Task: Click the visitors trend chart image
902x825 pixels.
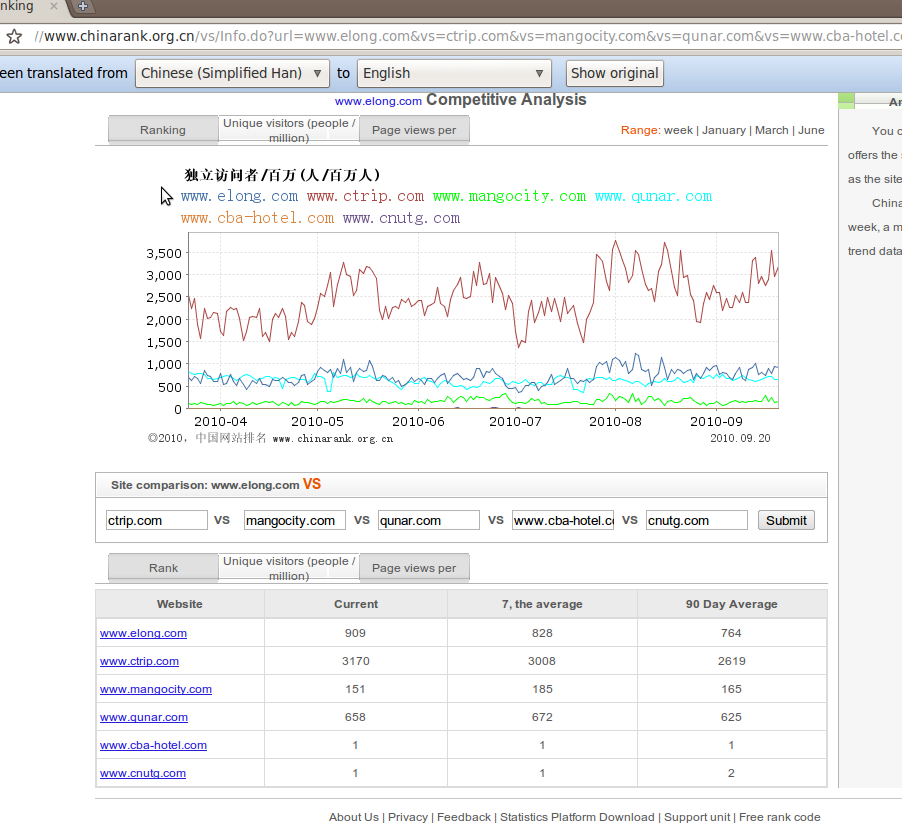Action: (x=460, y=305)
